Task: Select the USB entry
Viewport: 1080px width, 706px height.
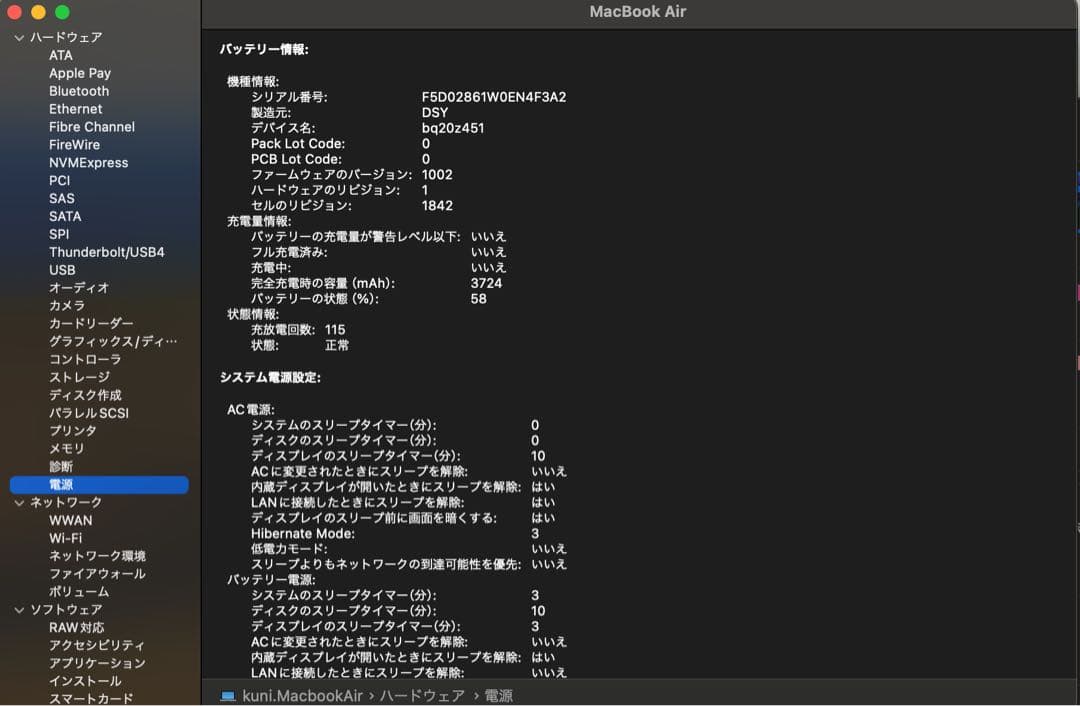Action: coord(62,270)
